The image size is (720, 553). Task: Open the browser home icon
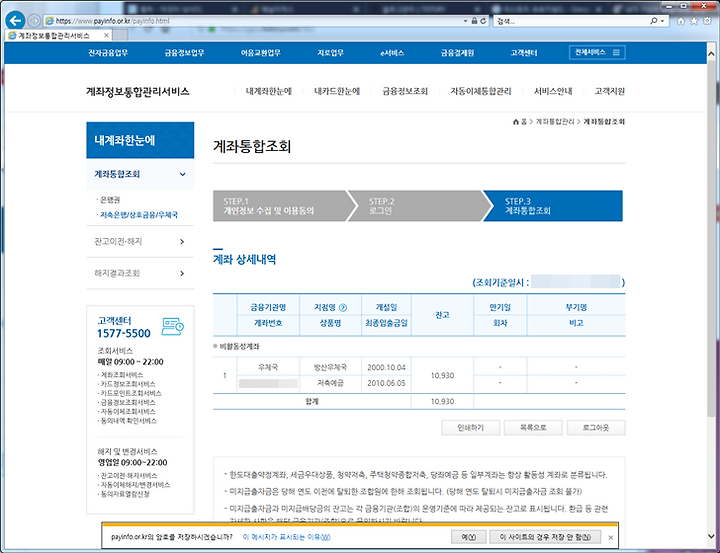pyautogui.click(x=681, y=21)
